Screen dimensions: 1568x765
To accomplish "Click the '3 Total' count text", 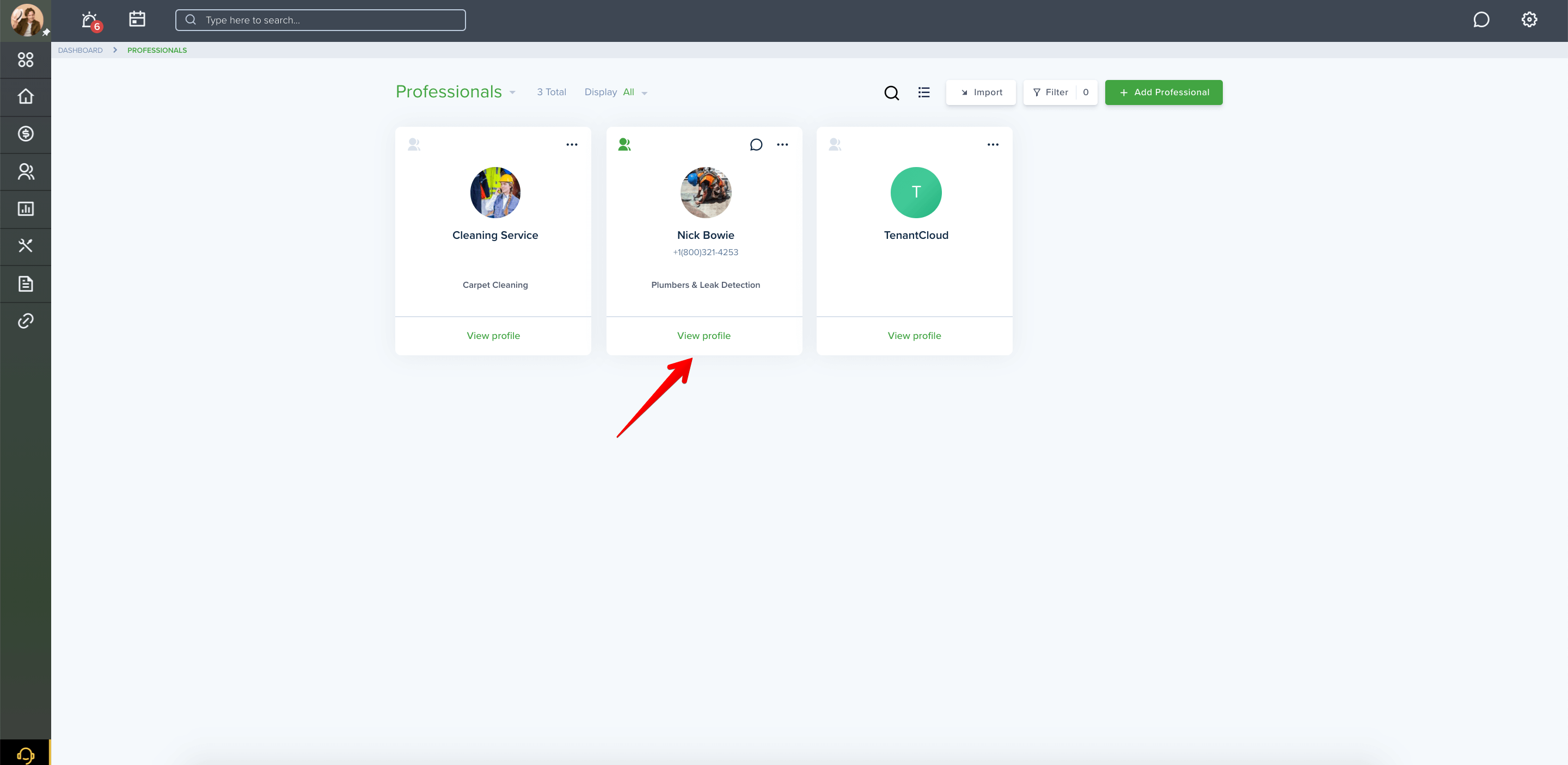I will click(x=552, y=92).
